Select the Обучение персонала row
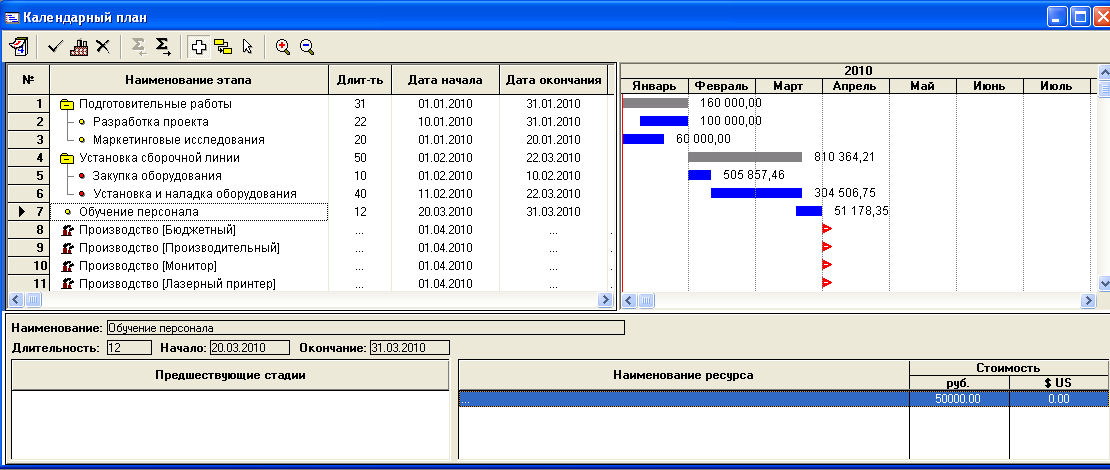1110x470 pixels. pyautogui.click(x=189, y=212)
